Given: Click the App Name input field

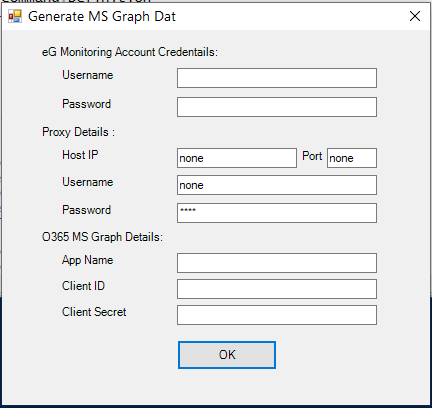Looking at the screenshot, I should [x=277, y=263].
